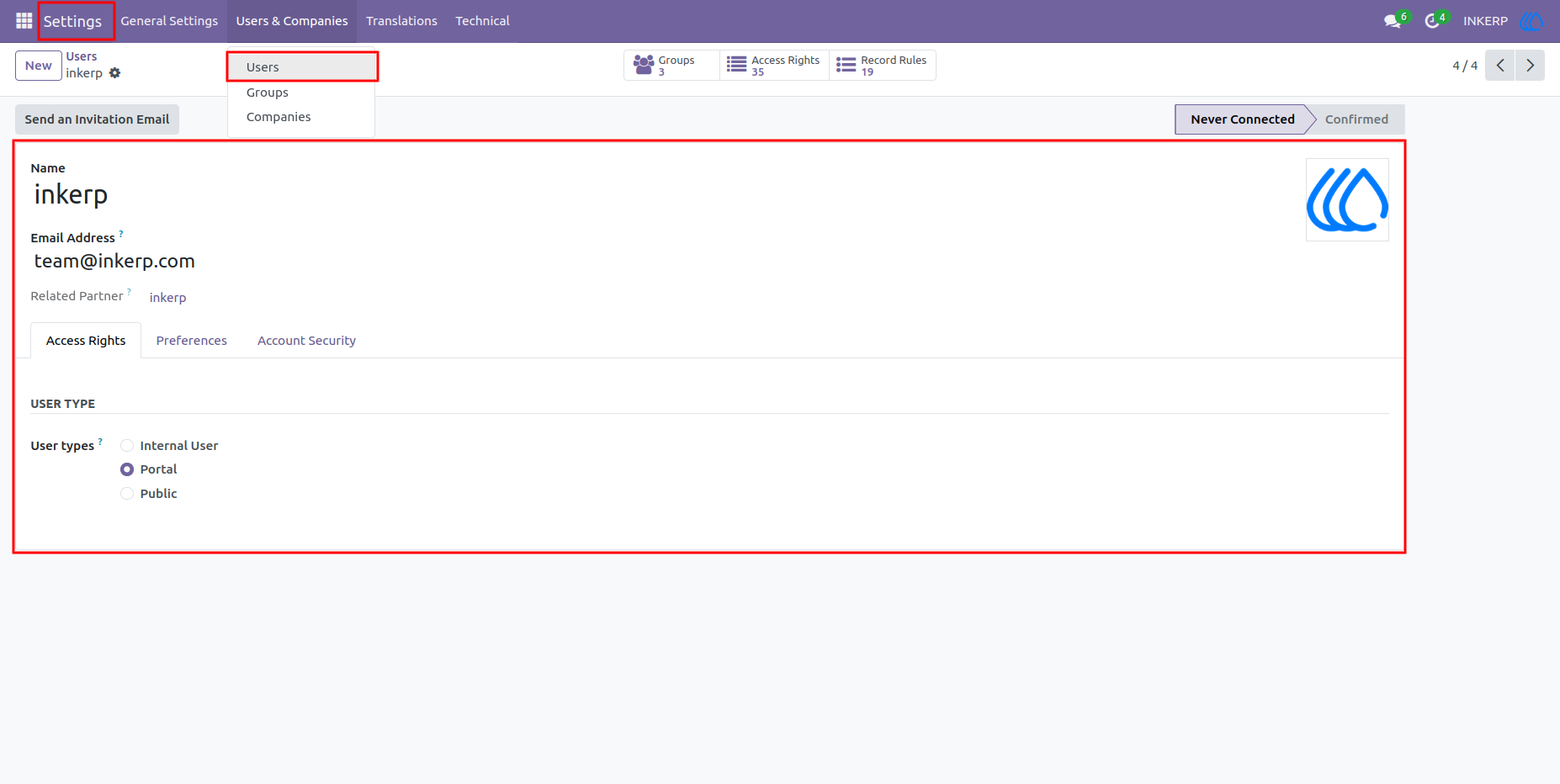
Task: Choose Users from the dropdown
Action: coord(301,67)
